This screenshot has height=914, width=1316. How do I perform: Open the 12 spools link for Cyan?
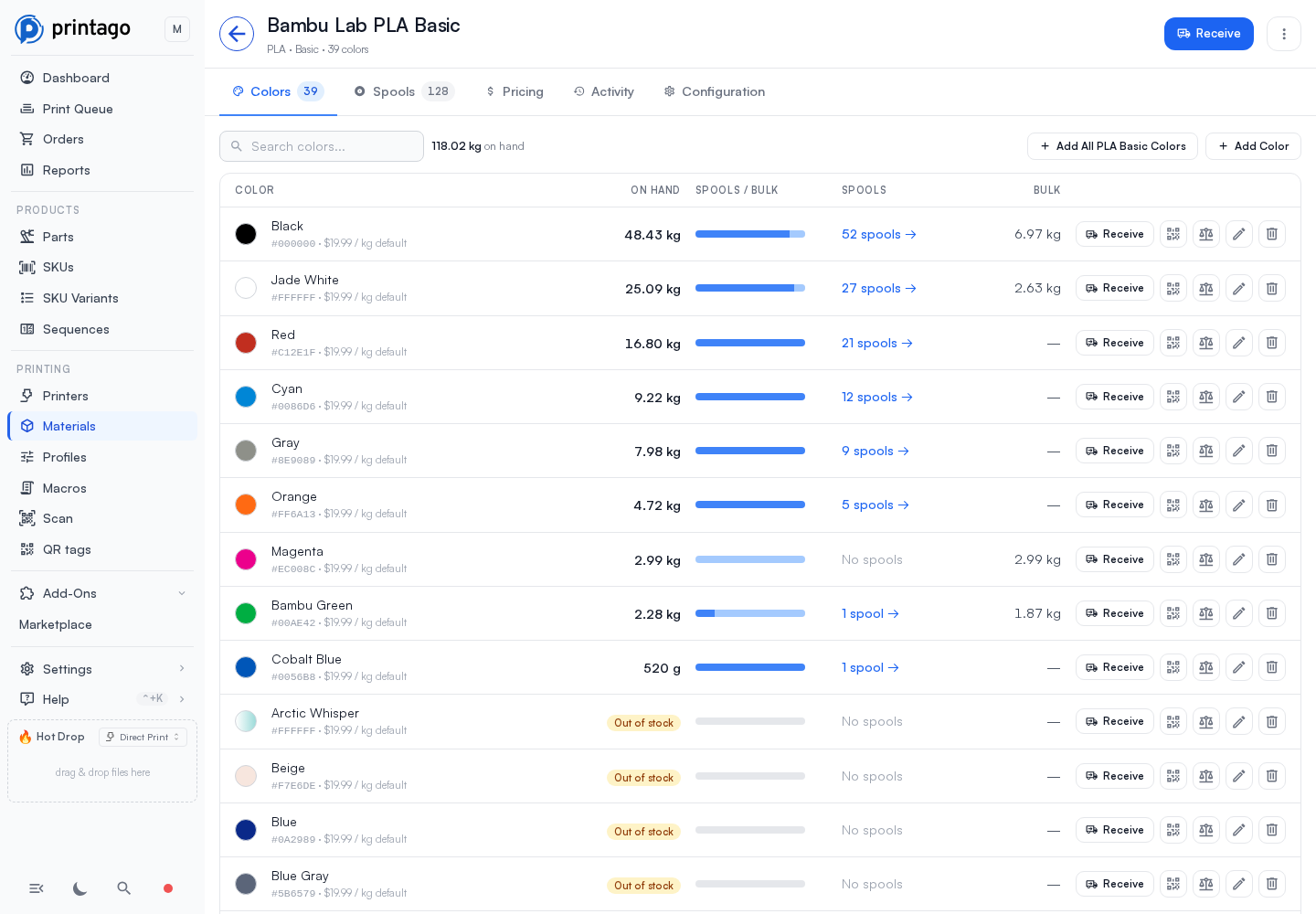(x=877, y=397)
